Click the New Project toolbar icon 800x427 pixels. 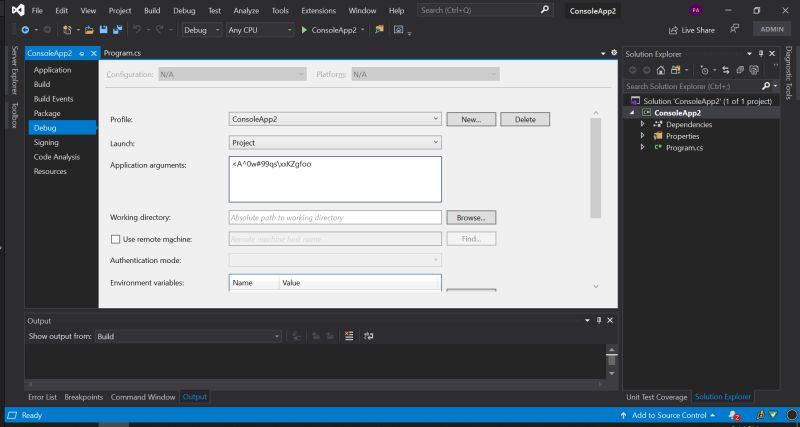(67, 30)
